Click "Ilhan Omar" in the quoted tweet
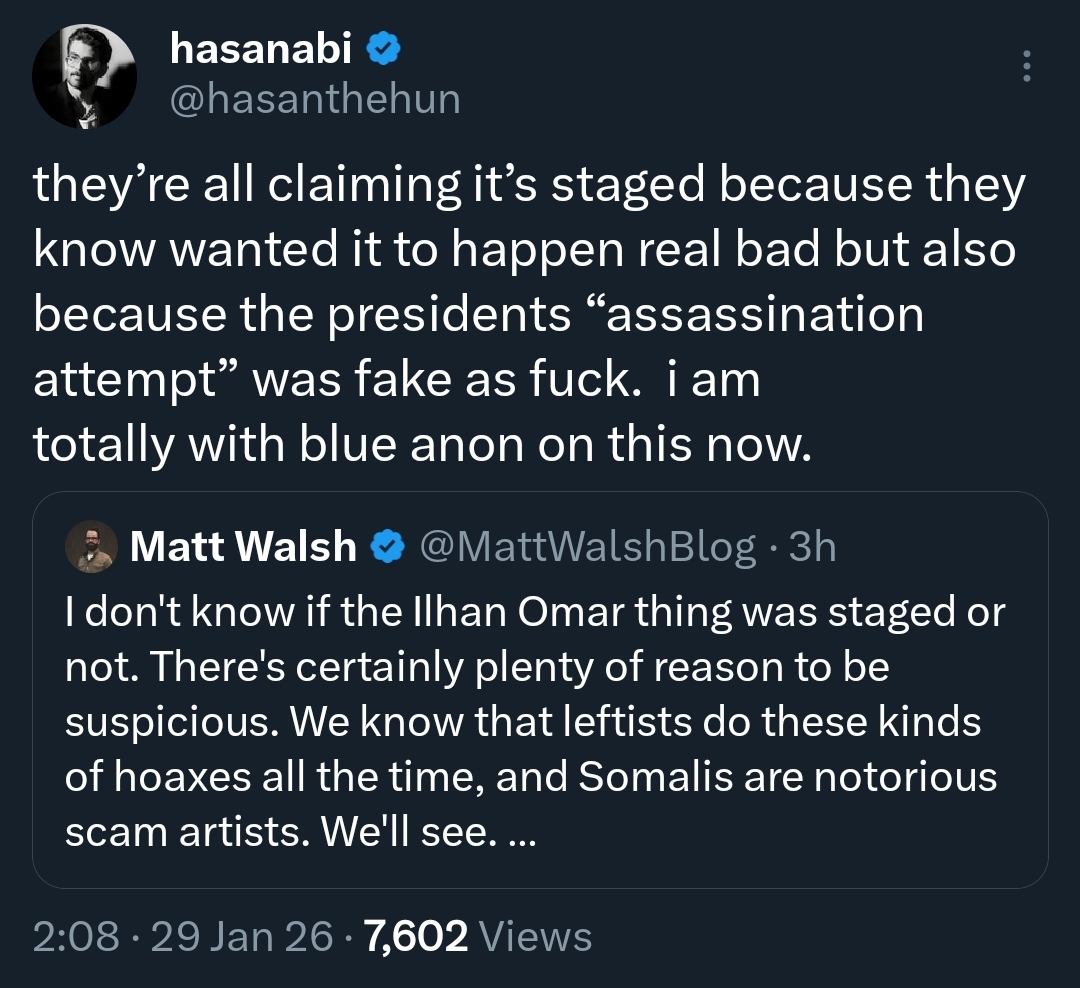The width and height of the screenshot is (1080, 988). click(x=496, y=613)
